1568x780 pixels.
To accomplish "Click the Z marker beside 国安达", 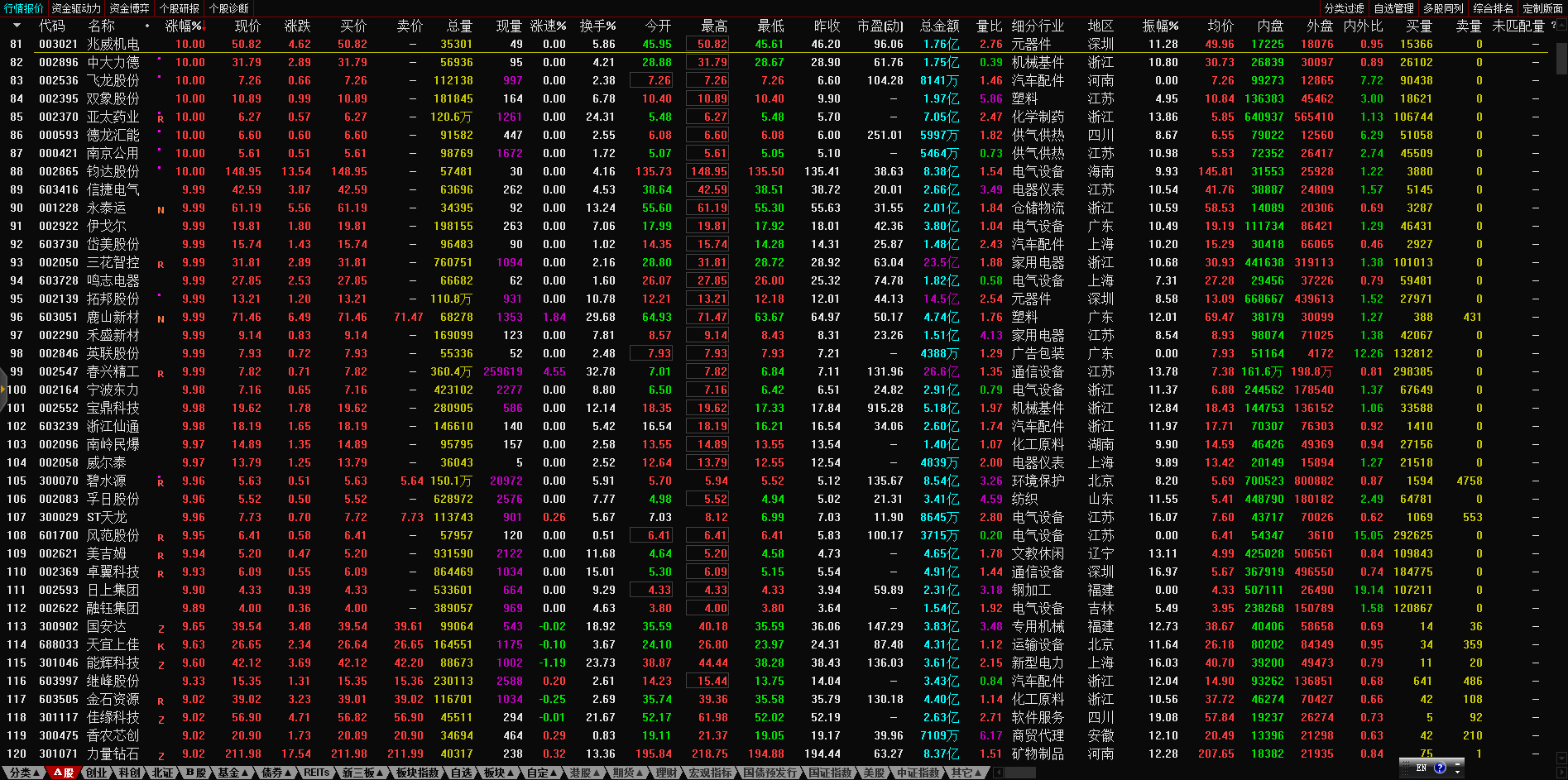I will coord(161,628).
